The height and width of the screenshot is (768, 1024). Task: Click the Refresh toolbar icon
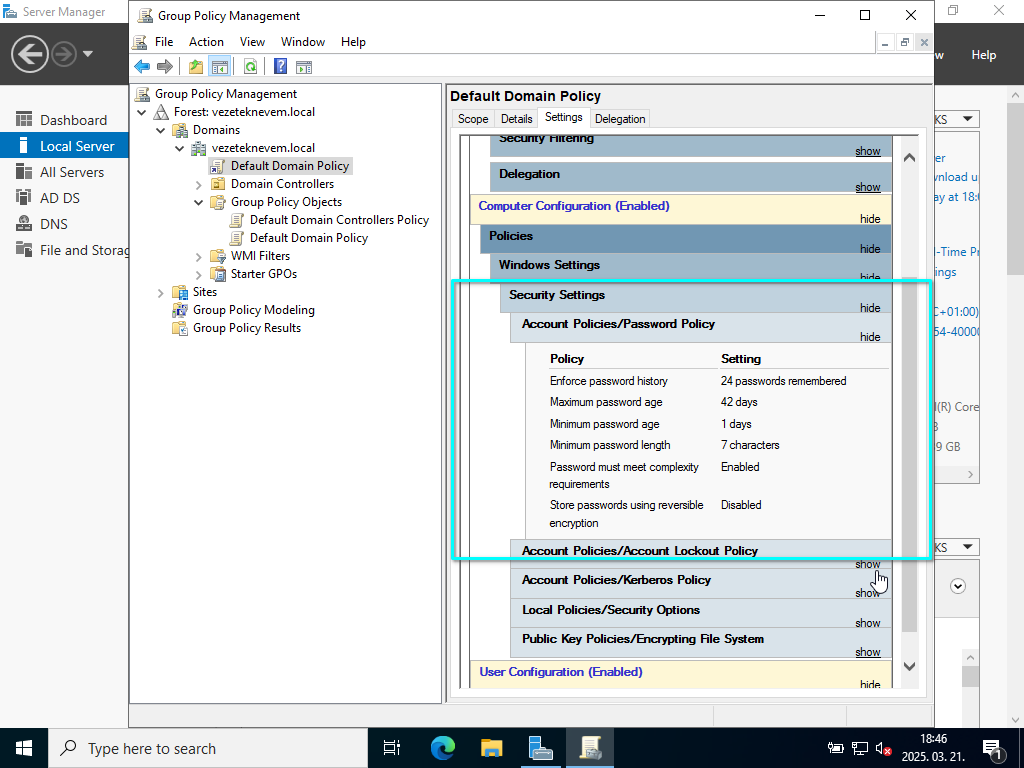click(x=251, y=67)
